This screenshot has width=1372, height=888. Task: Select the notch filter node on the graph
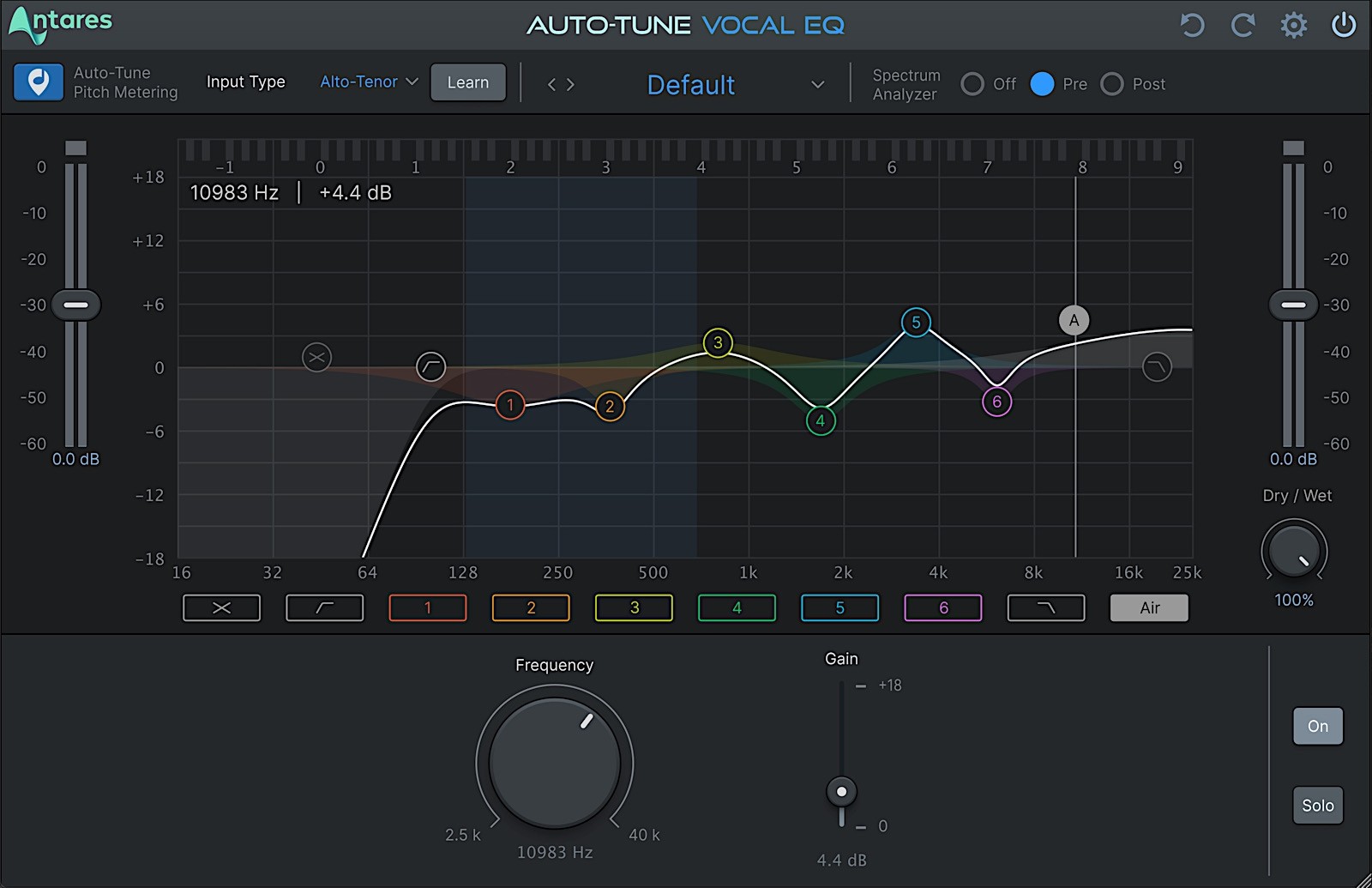point(316,357)
